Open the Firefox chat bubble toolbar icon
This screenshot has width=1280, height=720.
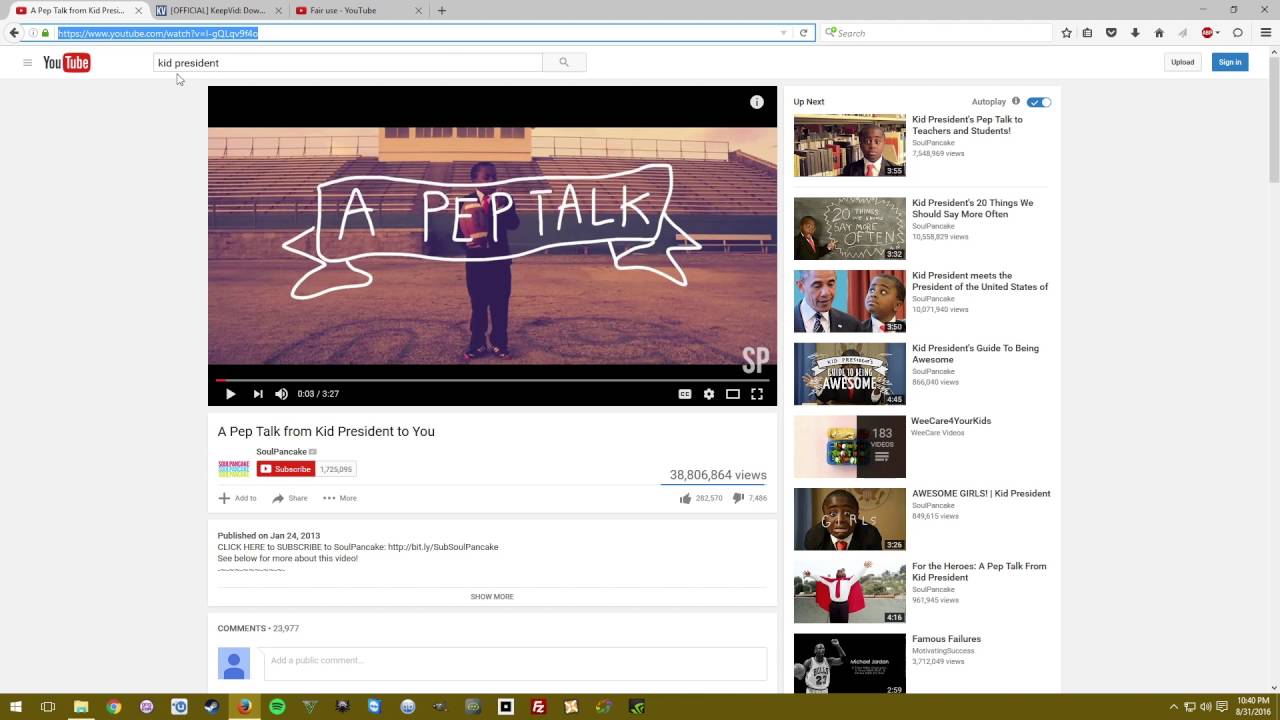pos(1238,33)
